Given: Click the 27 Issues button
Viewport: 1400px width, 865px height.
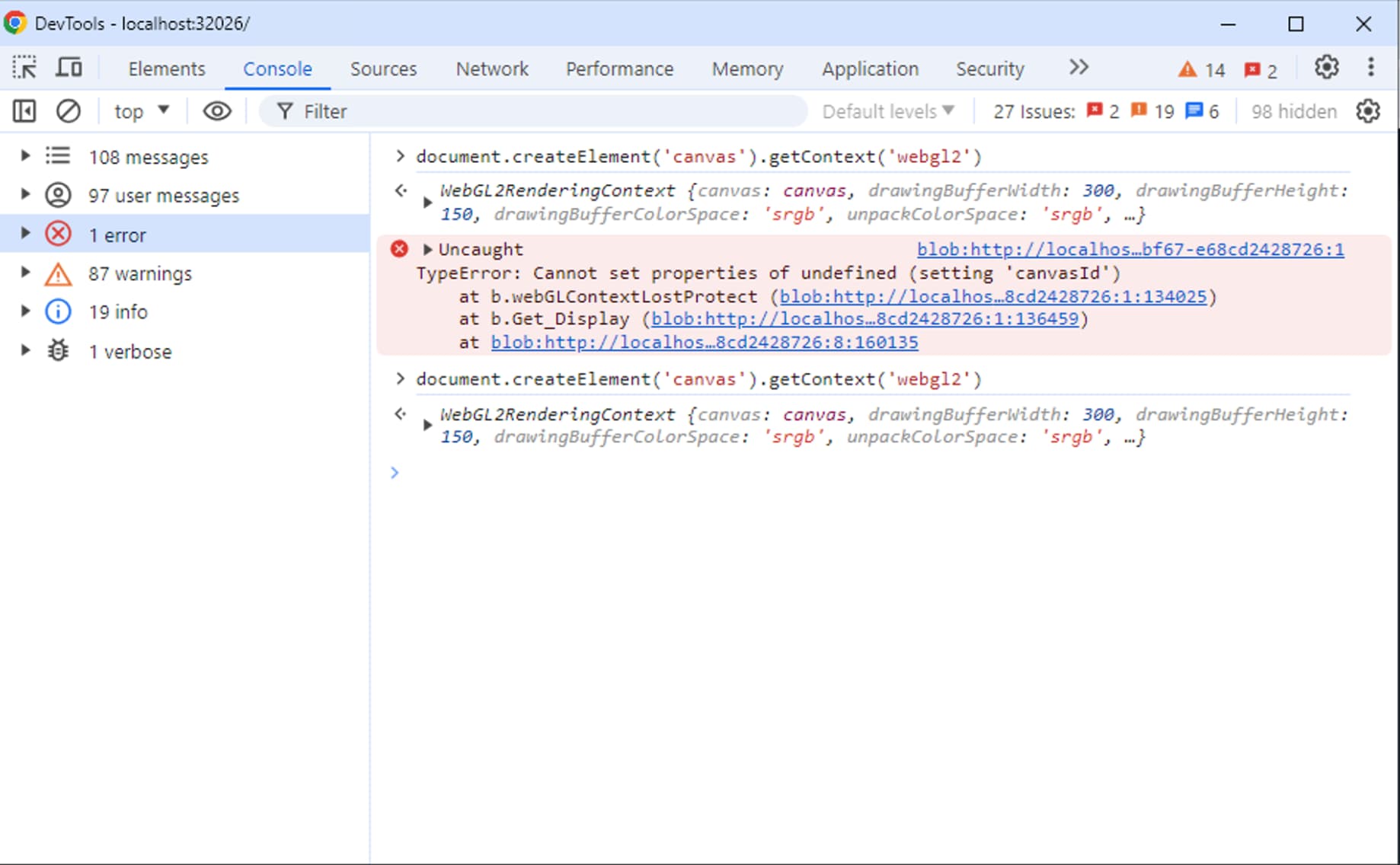Looking at the screenshot, I should [1033, 111].
